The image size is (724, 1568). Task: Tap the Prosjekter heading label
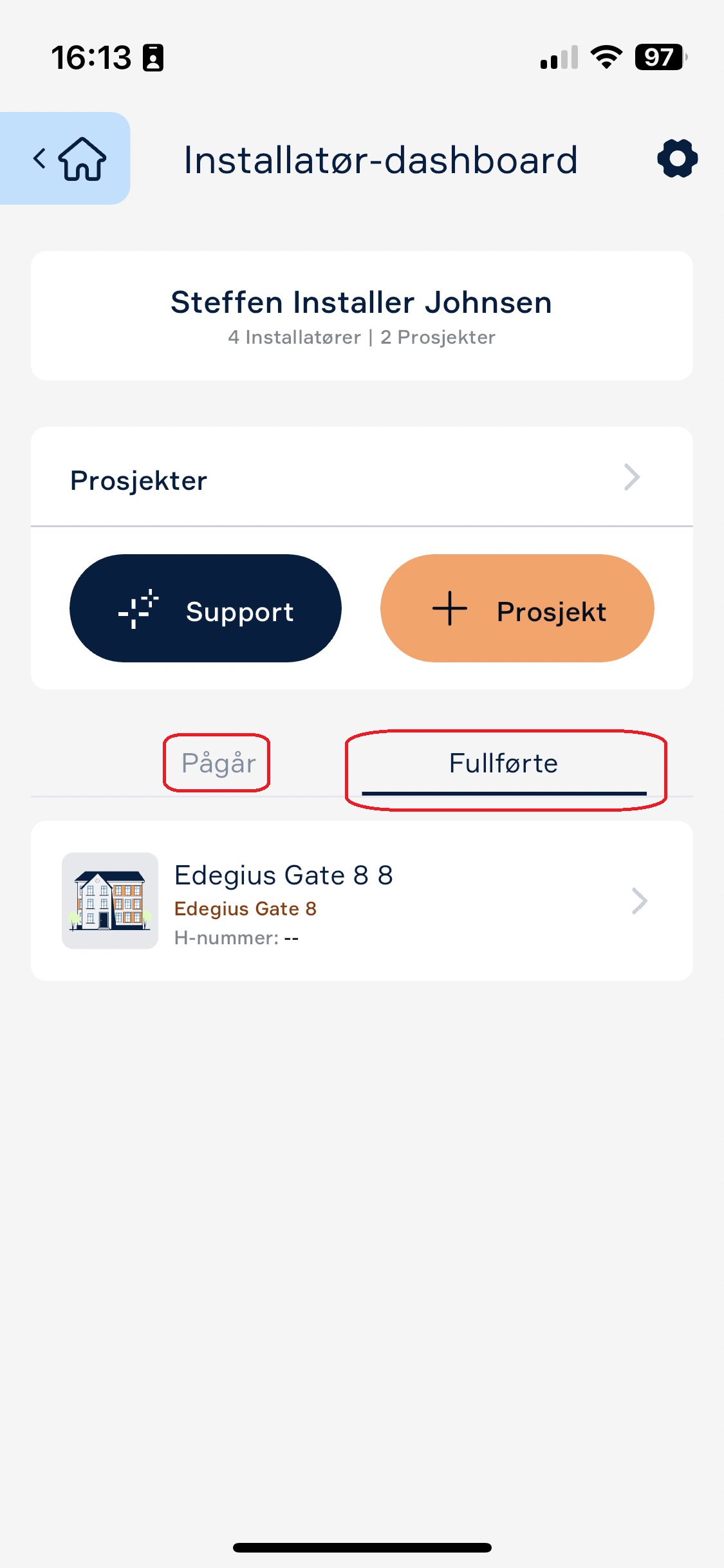(138, 481)
